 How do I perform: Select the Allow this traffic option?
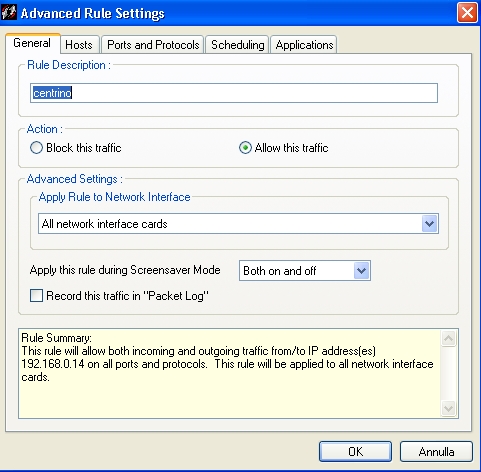[245, 148]
